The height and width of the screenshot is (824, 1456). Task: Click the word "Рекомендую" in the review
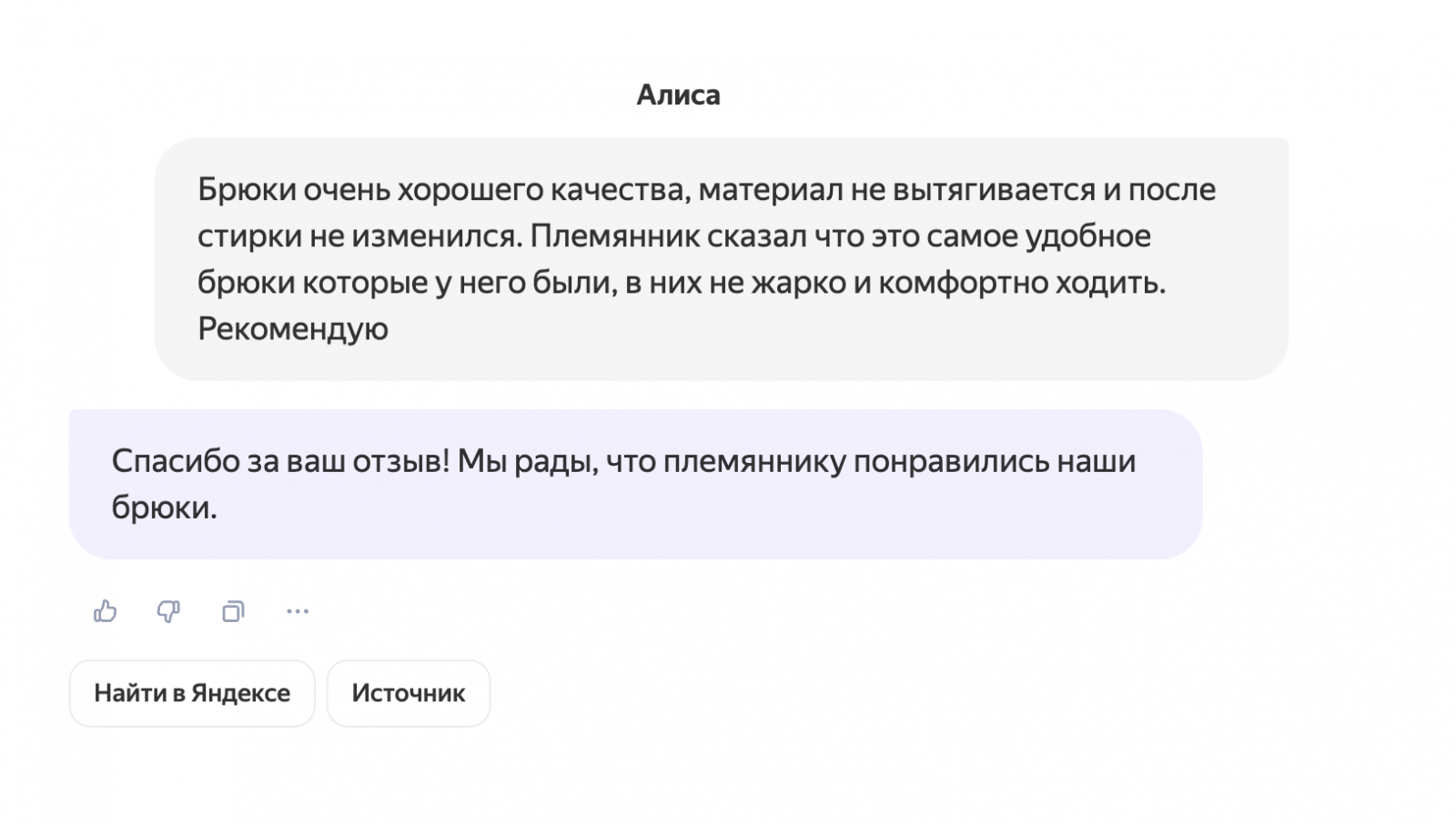(x=293, y=328)
